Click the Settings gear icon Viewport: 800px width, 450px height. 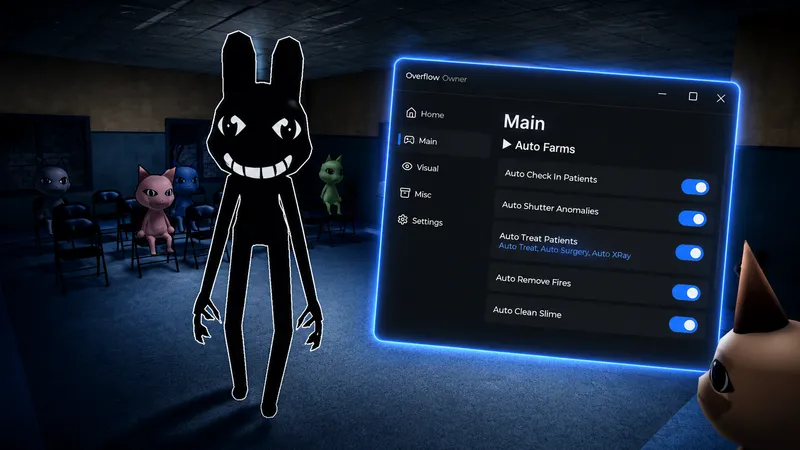click(x=403, y=220)
